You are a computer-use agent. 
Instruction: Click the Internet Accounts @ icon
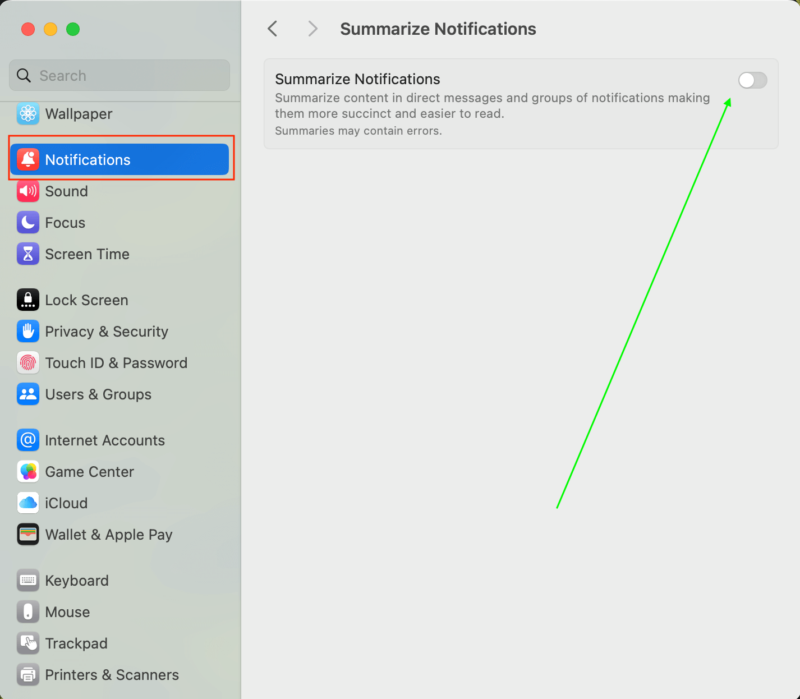pyautogui.click(x=28, y=440)
